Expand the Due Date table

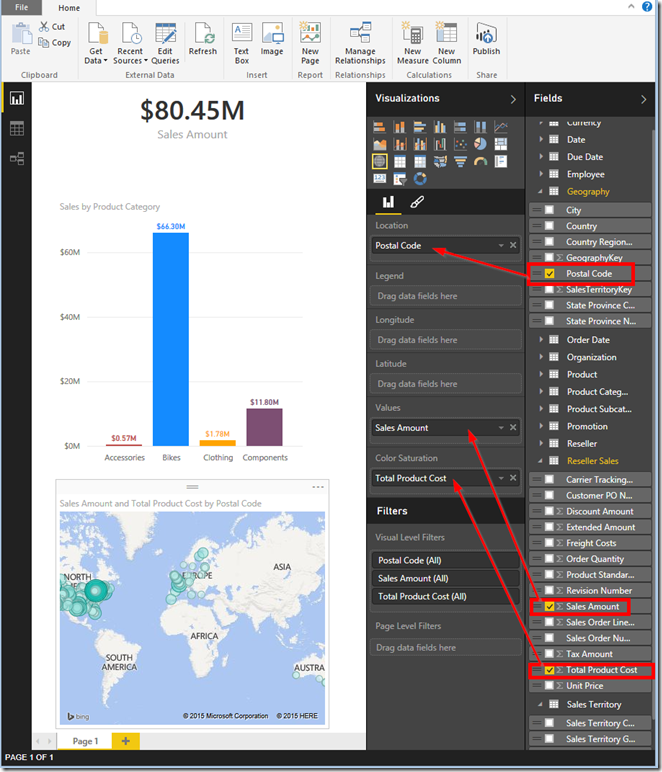pyautogui.click(x=540, y=157)
